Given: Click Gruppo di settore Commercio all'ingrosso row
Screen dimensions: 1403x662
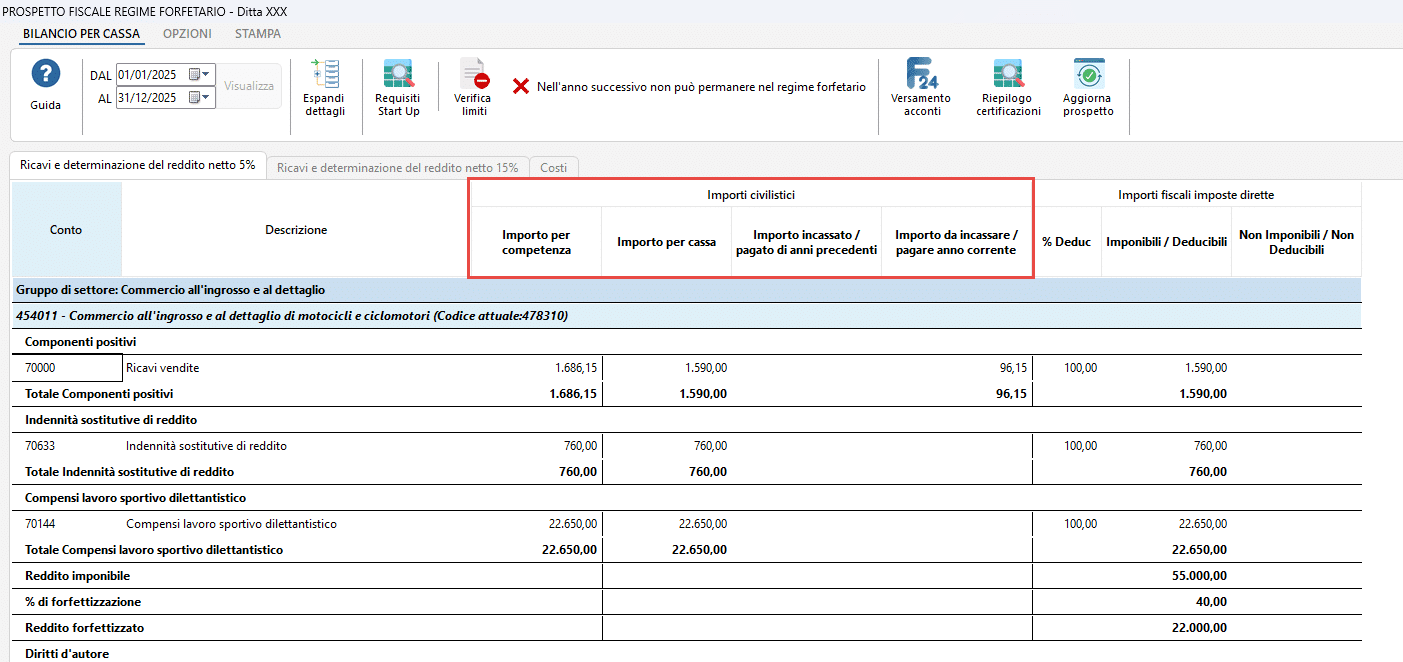Looking at the screenshot, I should [x=686, y=290].
